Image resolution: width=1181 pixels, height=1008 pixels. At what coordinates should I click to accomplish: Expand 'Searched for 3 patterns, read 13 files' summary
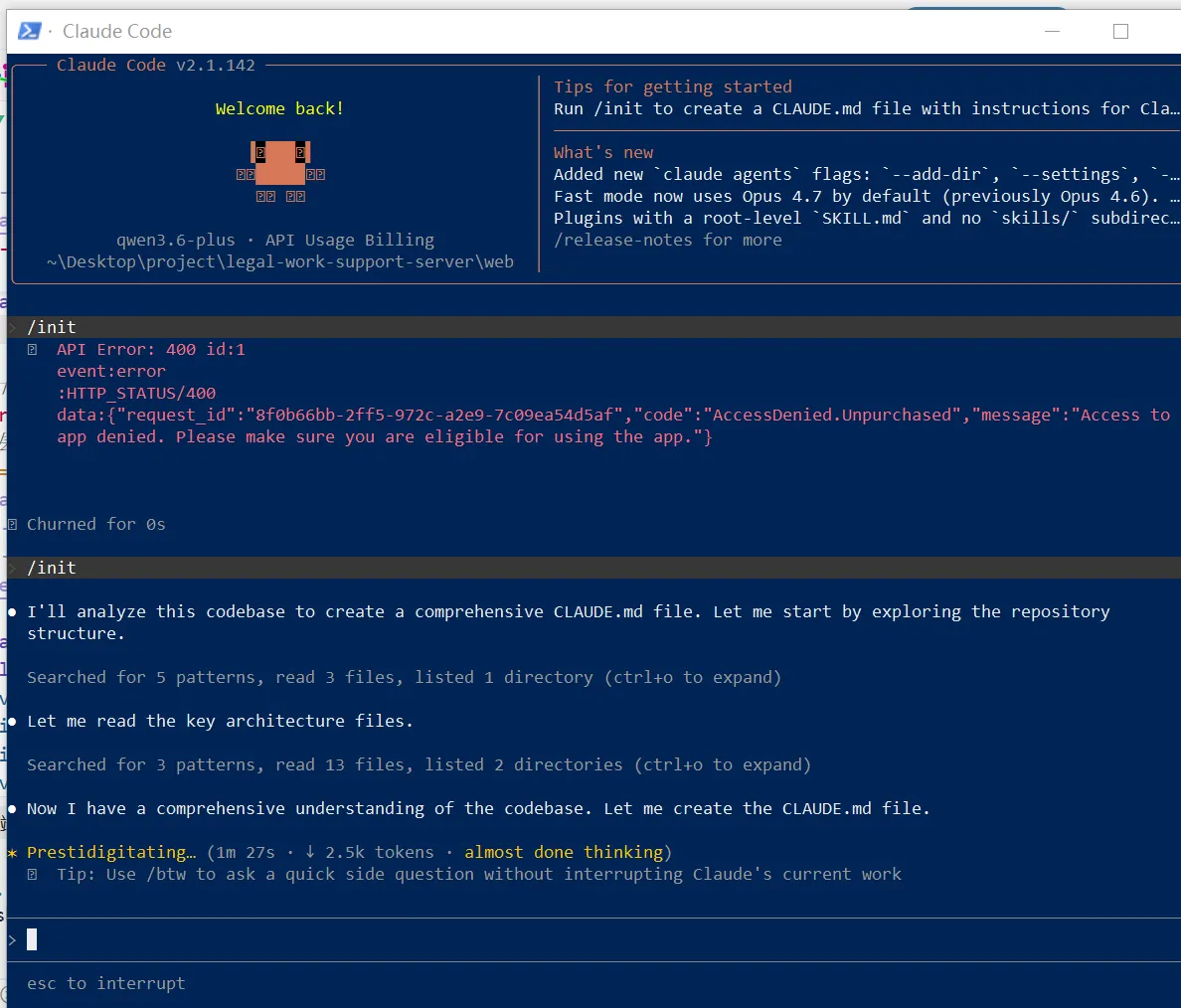coord(419,763)
